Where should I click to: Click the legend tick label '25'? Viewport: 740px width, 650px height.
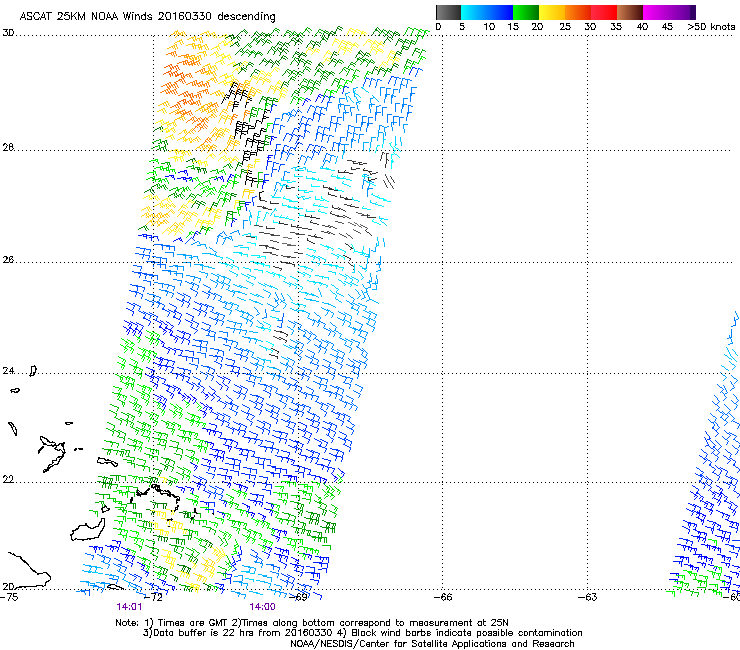(x=565, y=27)
